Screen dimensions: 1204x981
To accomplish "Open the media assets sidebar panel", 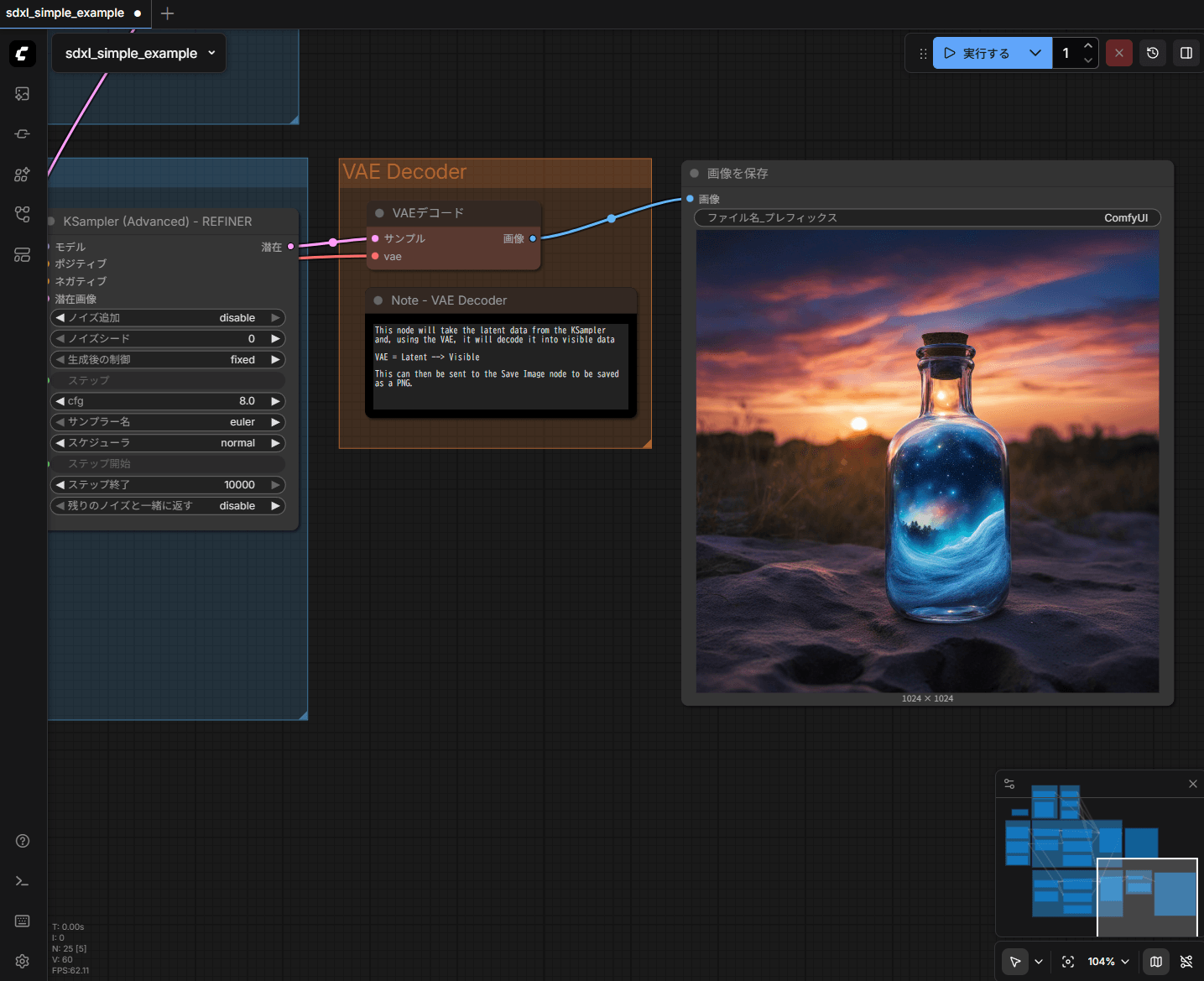I will pyautogui.click(x=23, y=94).
